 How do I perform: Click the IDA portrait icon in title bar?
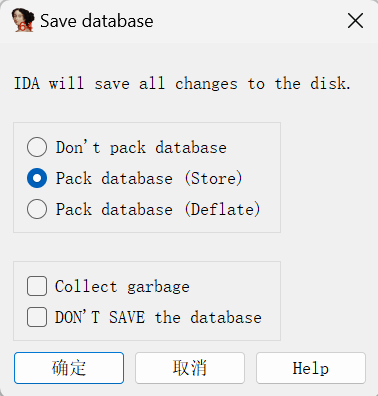tap(23, 21)
